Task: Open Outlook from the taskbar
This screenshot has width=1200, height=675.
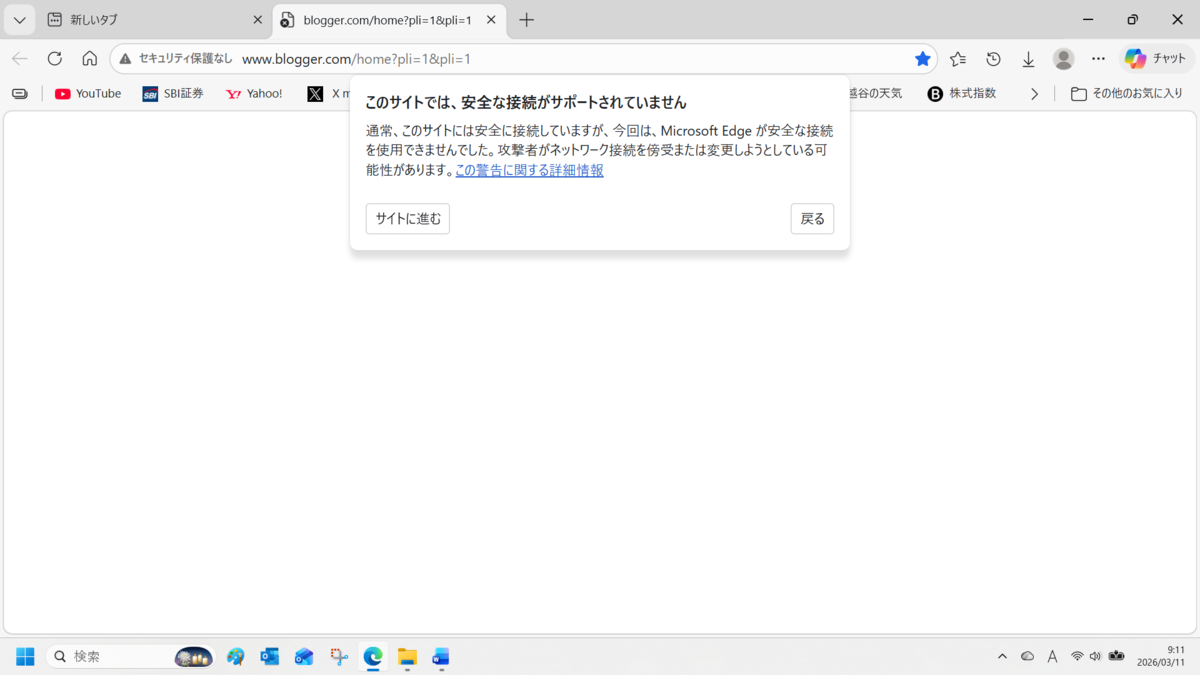Action: (x=270, y=657)
